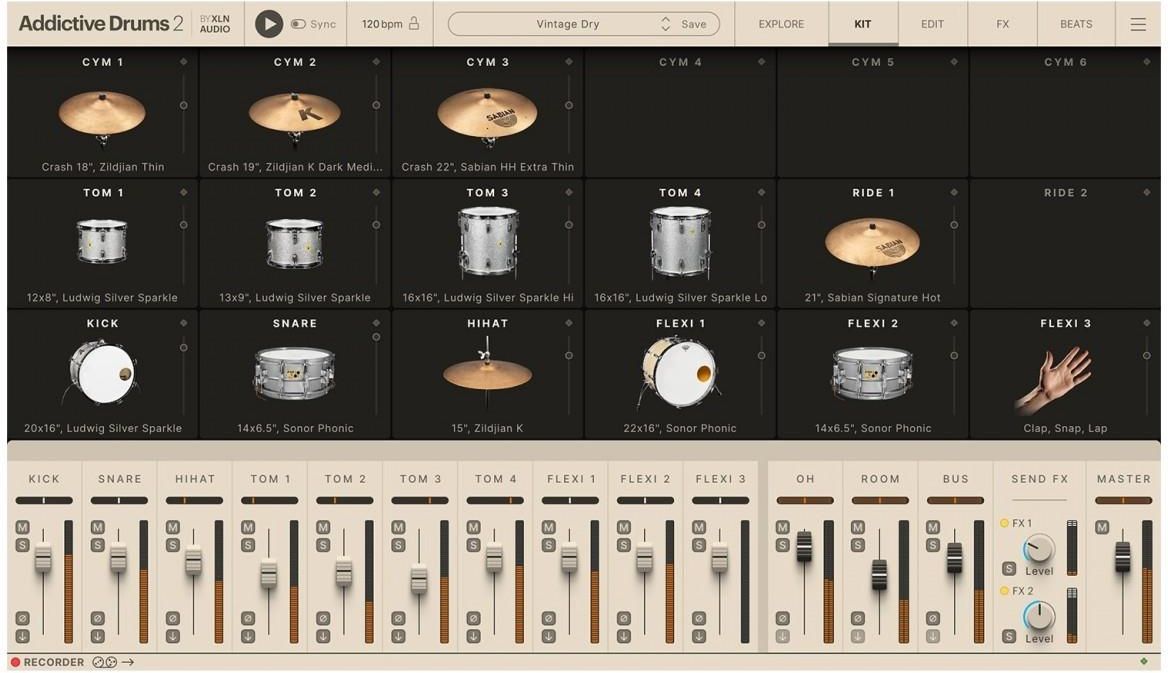
Task: Click the MASTER volume fader
Action: coord(1123,557)
